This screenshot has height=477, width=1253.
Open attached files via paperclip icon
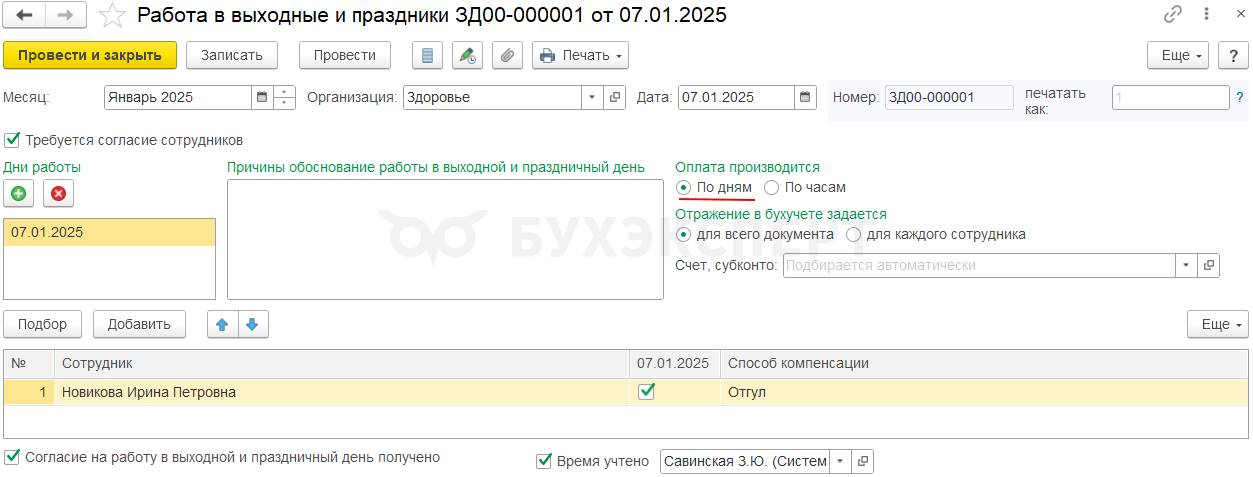[507, 55]
